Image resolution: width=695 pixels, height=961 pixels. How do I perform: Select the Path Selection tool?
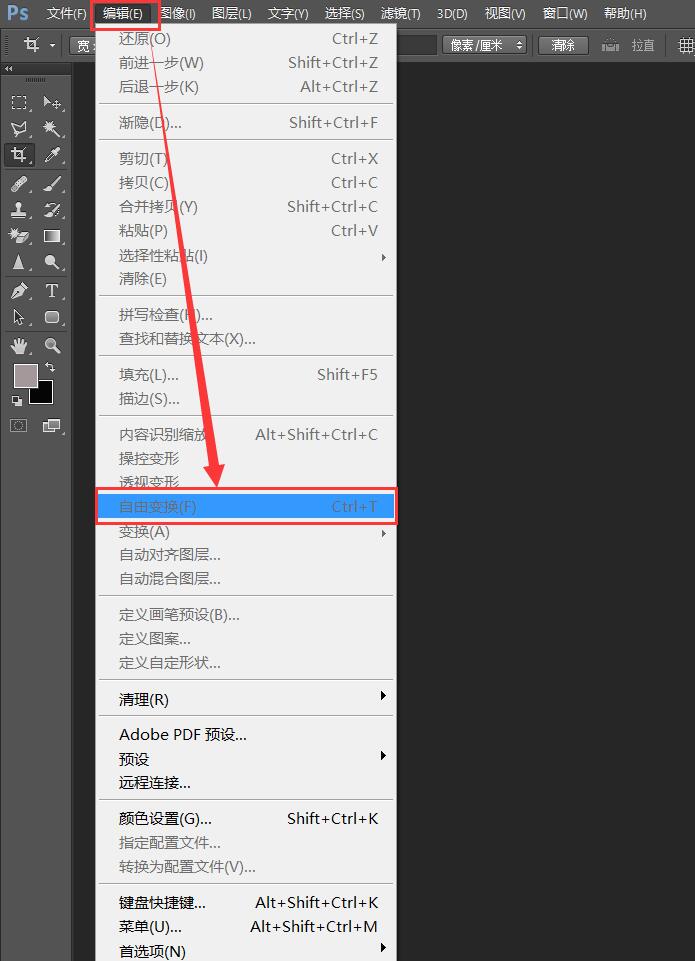coord(19,317)
